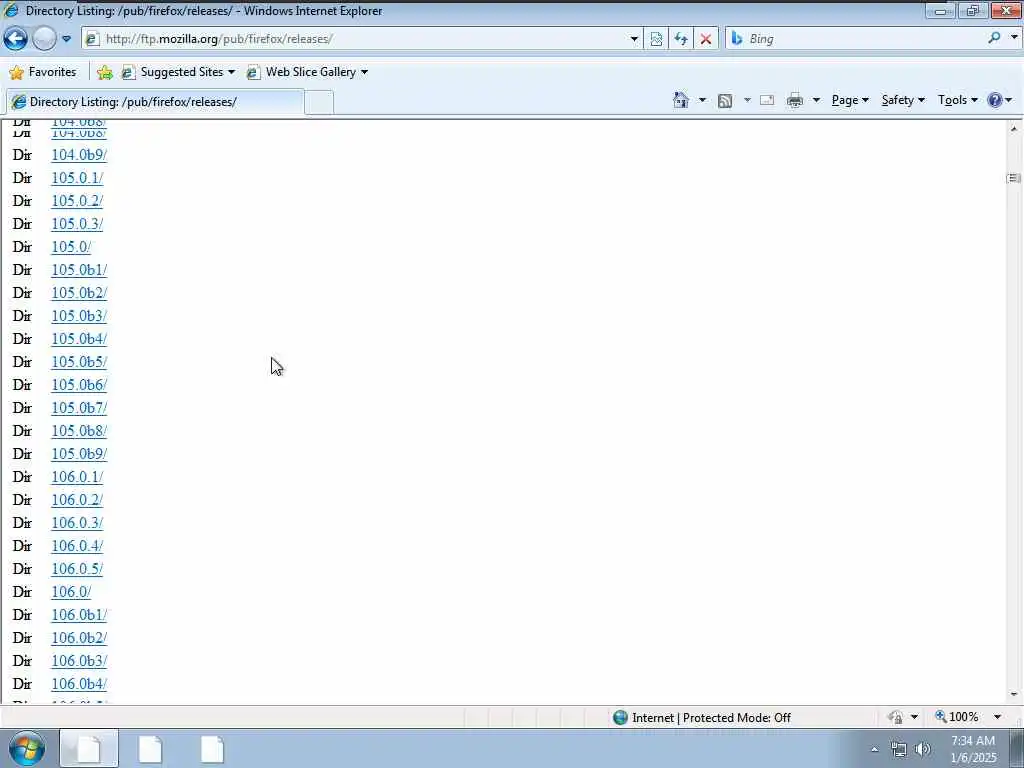Click the RSS Feeds icon
This screenshot has height=768, width=1024.
725,101
